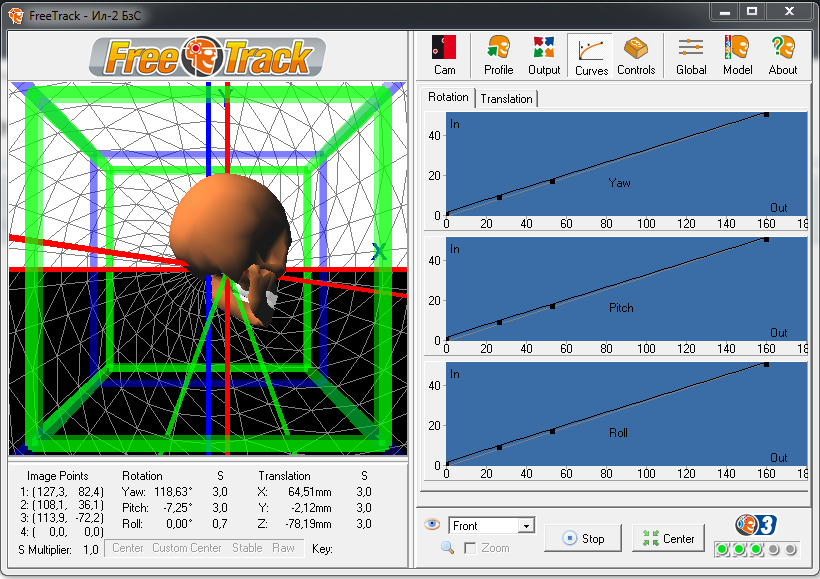
Task: Select the Curves toolbar button
Action: [x=591, y=55]
